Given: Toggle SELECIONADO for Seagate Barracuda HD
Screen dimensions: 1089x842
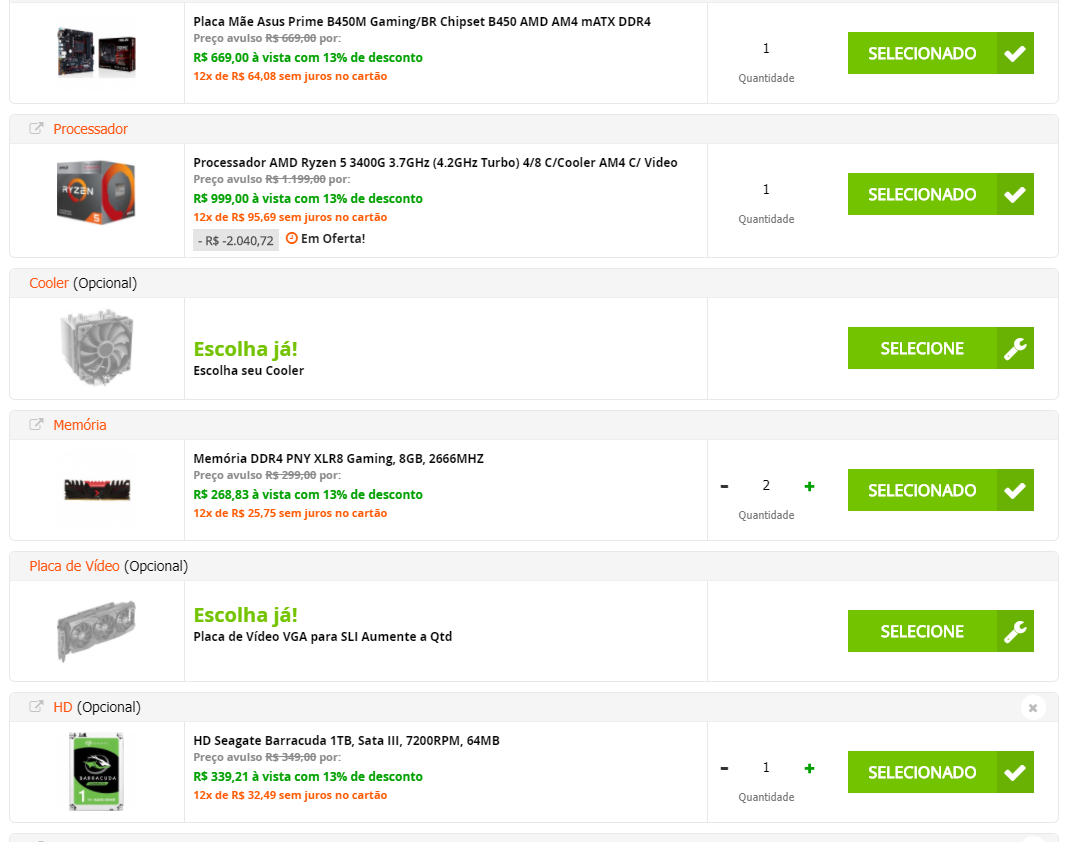Looking at the screenshot, I should (940, 772).
